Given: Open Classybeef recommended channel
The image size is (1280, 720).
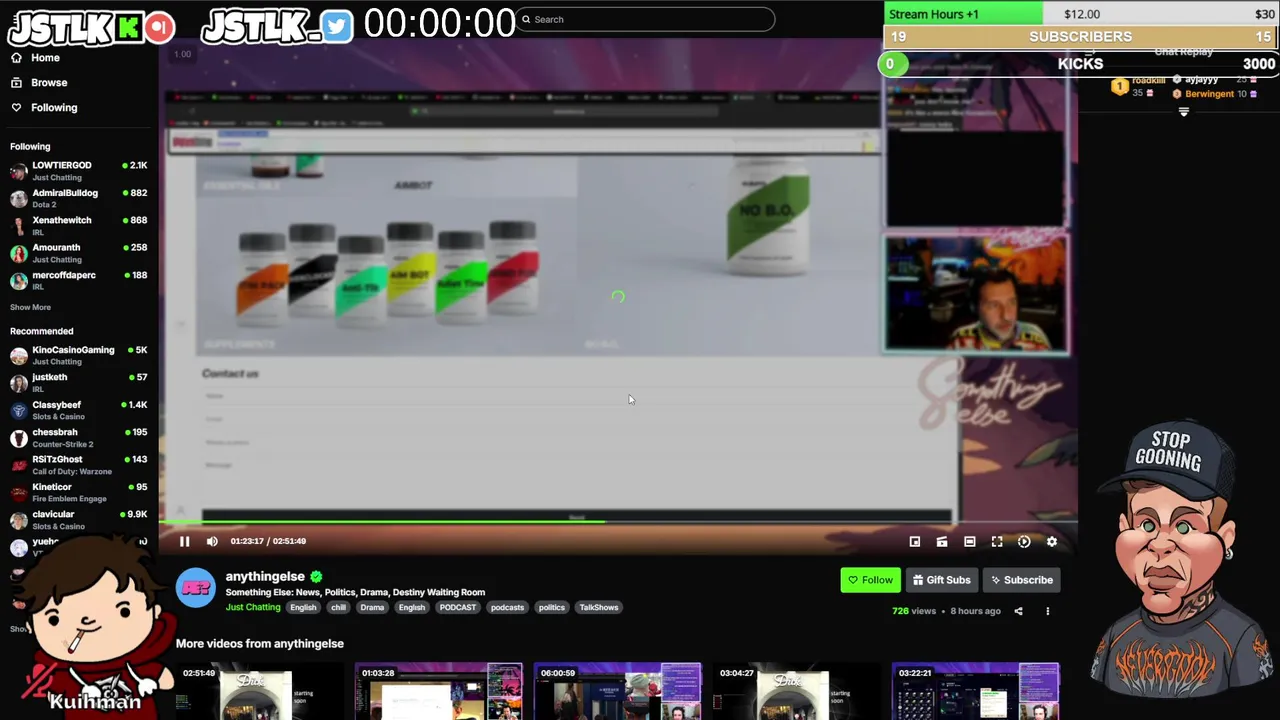Looking at the screenshot, I should pyautogui.click(x=78, y=410).
